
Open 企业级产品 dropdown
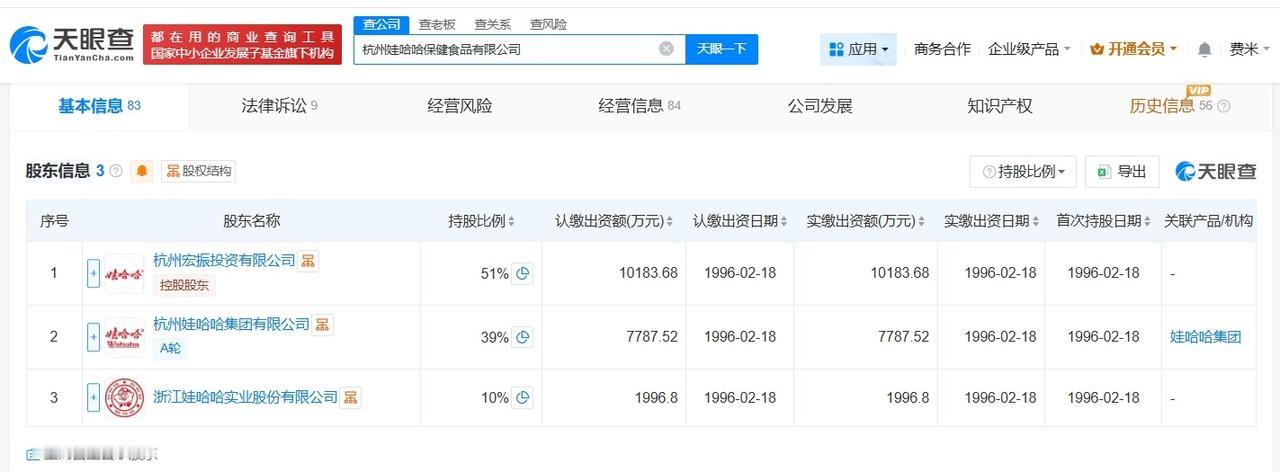[1029, 49]
